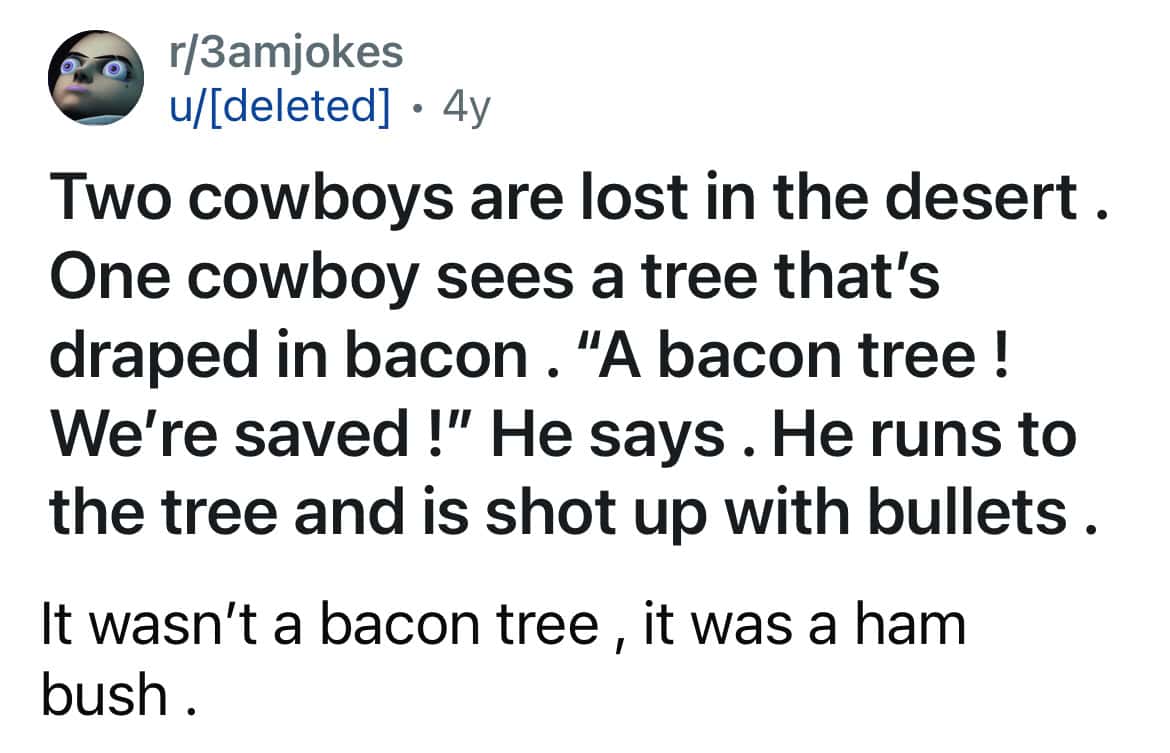Click the r/3amjokes subreddit avatar
The height and width of the screenshot is (753, 1170).
click(97, 77)
